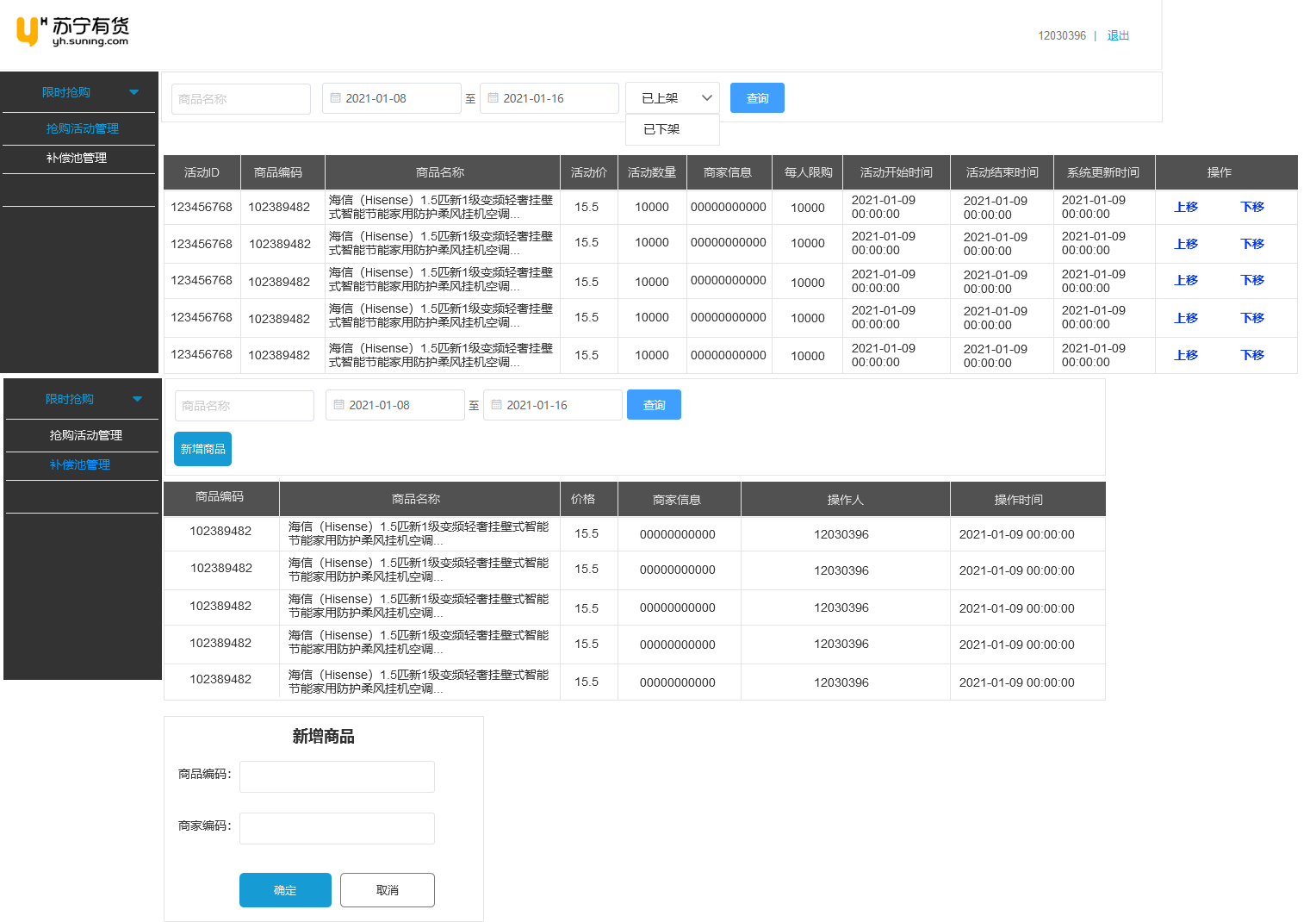Viewport: 1316px width, 922px height.
Task: Open the top end date 2021-01-16 field
Action: [549, 98]
